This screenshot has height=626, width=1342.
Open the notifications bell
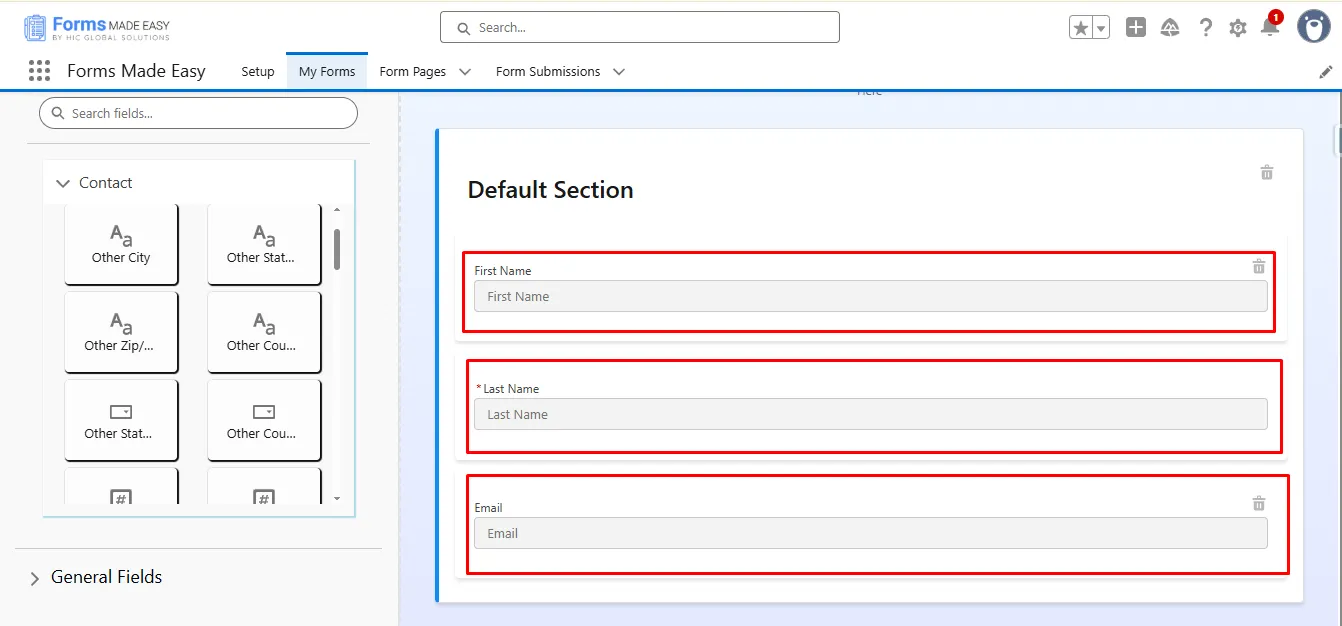[1270, 28]
